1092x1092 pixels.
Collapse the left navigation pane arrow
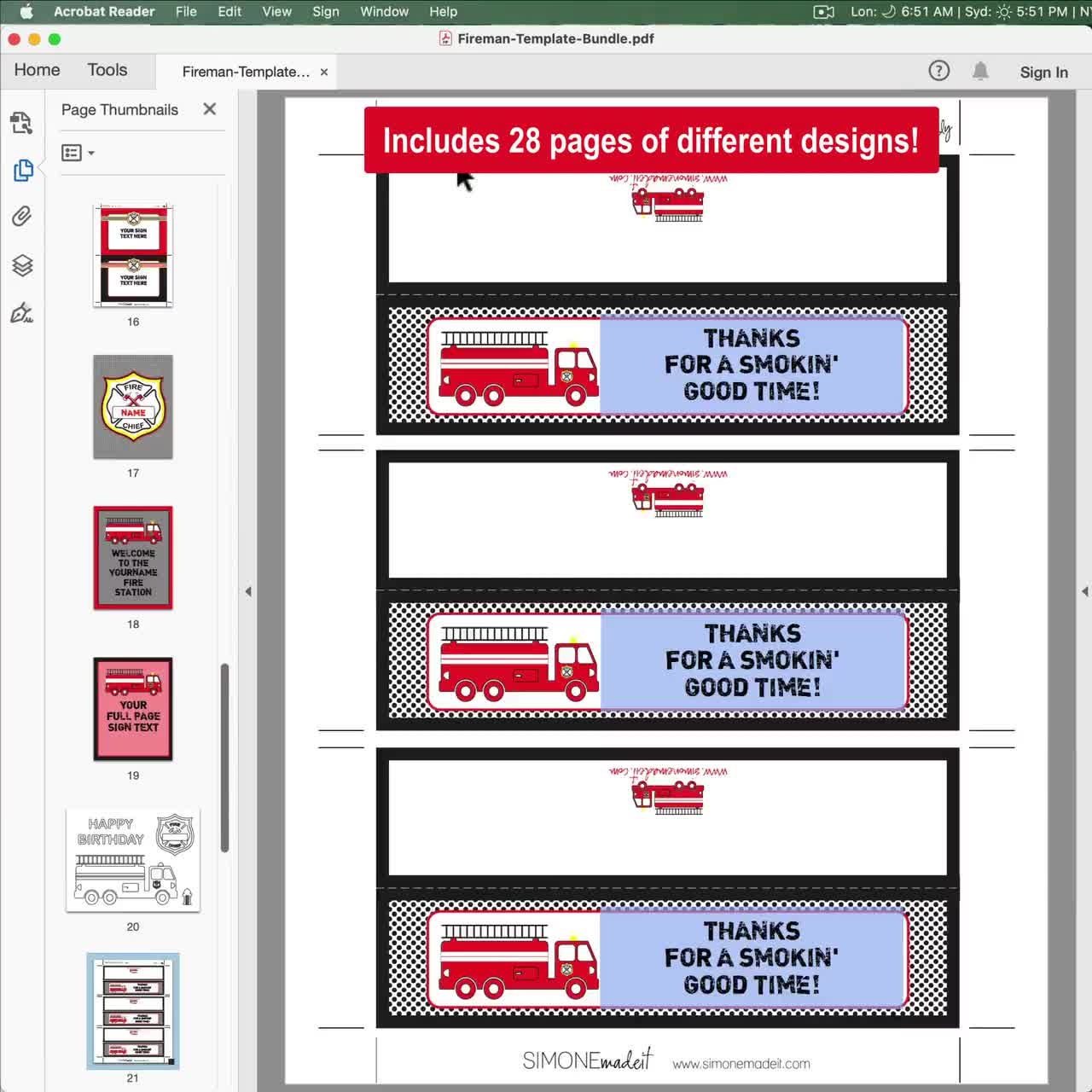pyautogui.click(x=248, y=591)
